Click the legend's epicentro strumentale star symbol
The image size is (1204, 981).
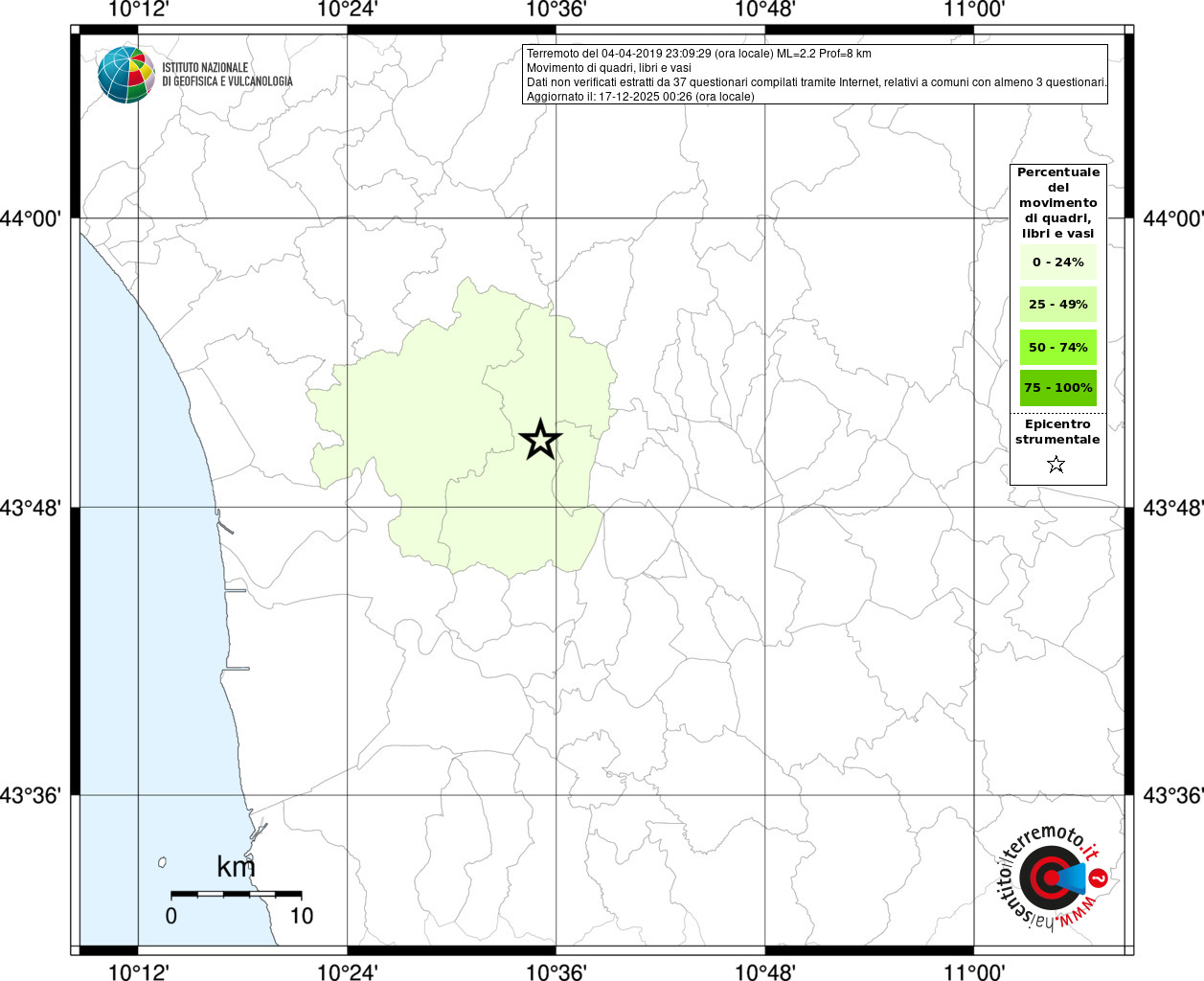pos(1056,465)
